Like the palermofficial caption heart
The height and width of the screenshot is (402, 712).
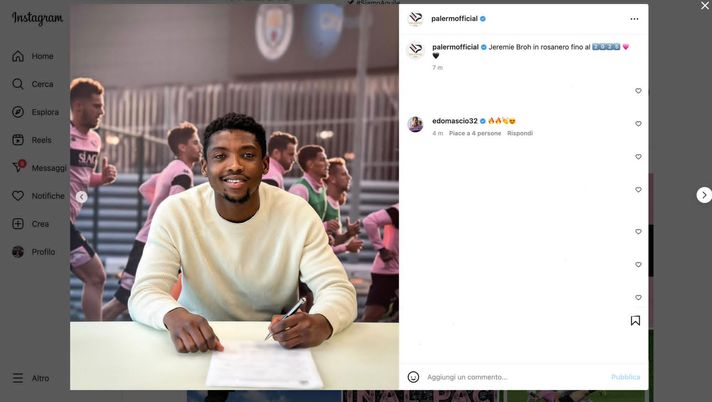[x=638, y=91]
